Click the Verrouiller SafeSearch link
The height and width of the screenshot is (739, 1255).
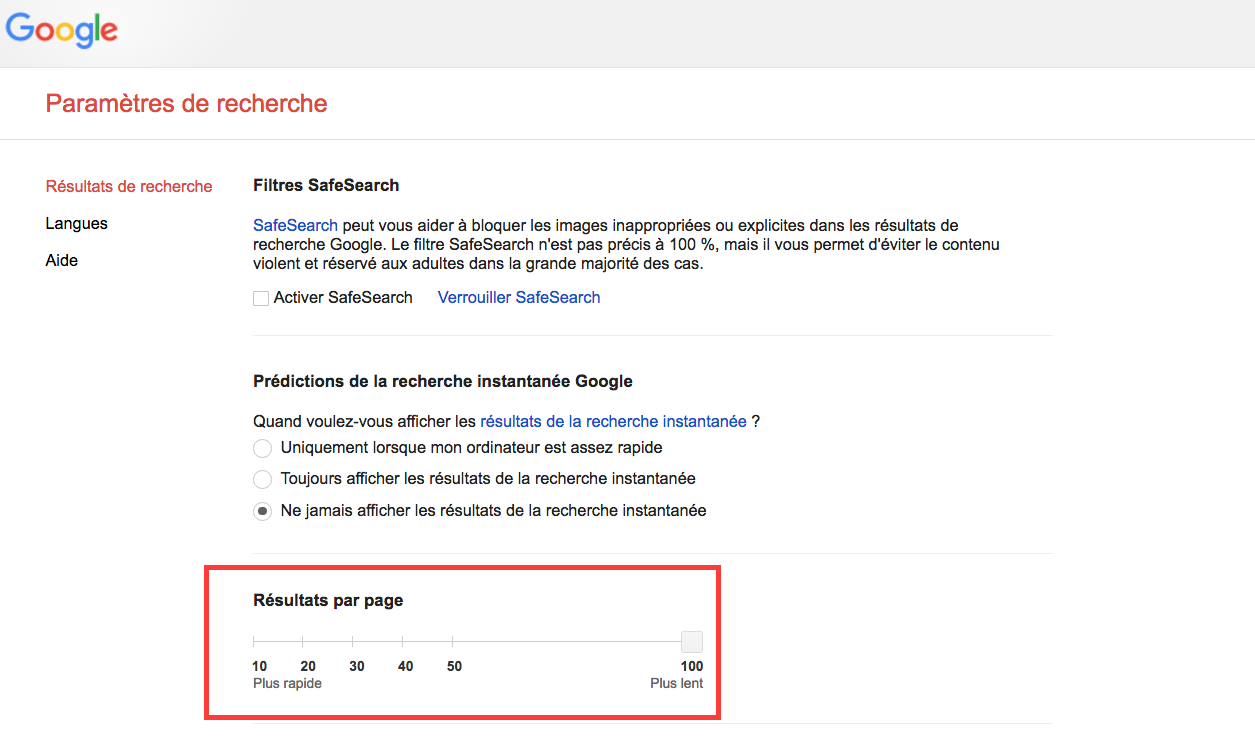[x=519, y=297]
